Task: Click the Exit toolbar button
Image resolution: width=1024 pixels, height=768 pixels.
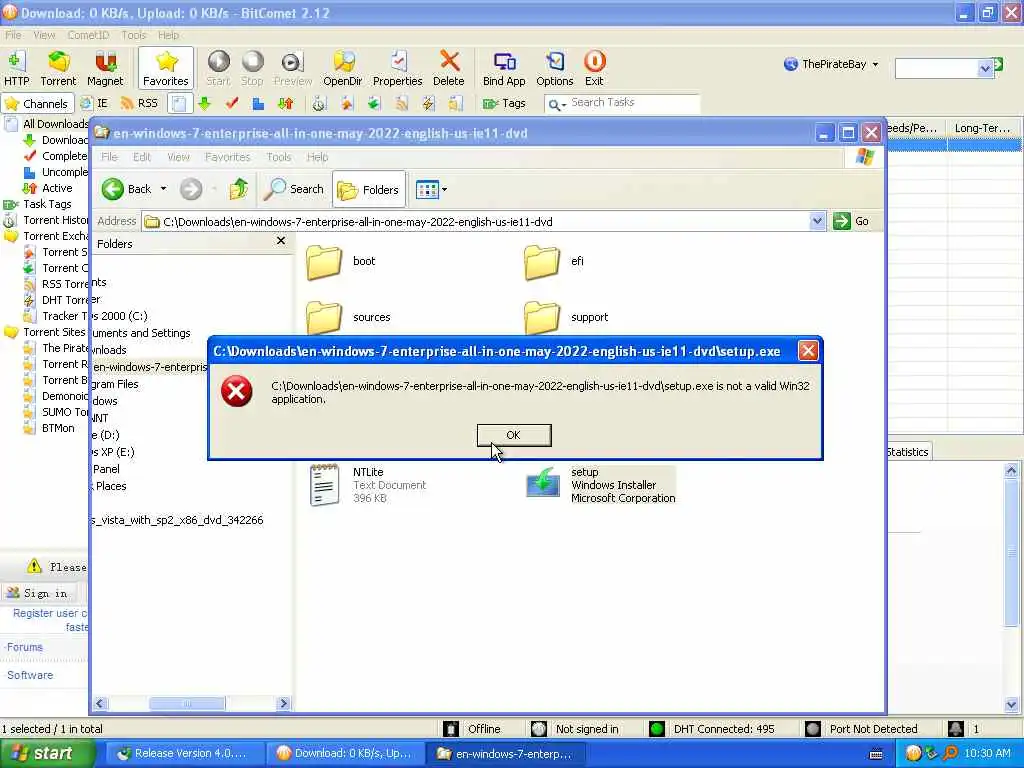Action: click(x=594, y=69)
